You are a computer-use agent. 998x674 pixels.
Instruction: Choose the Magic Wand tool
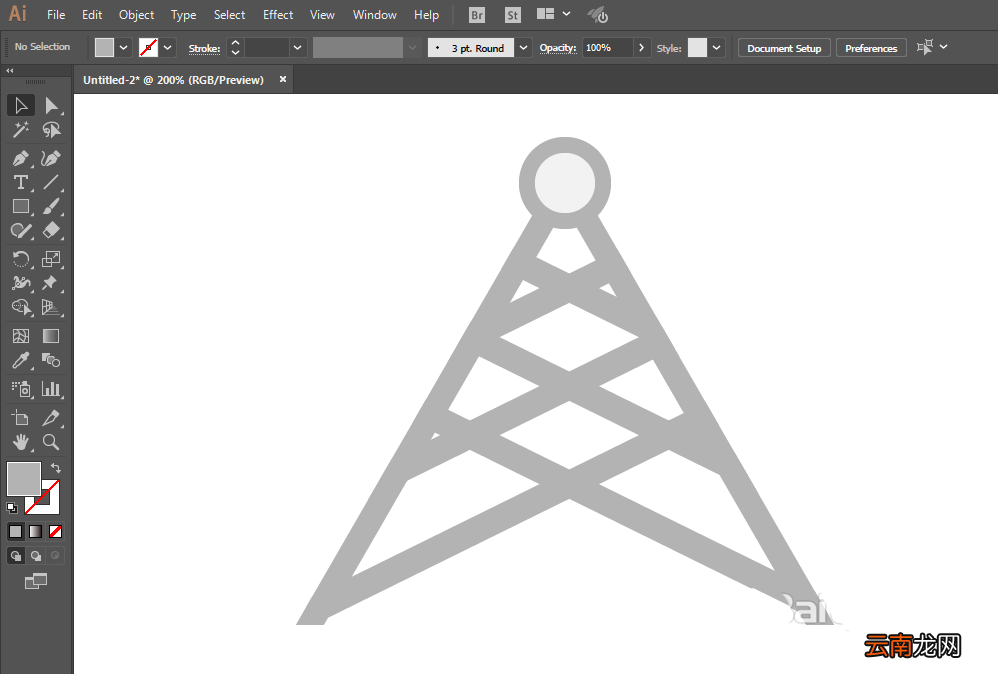[x=21, y=130]
